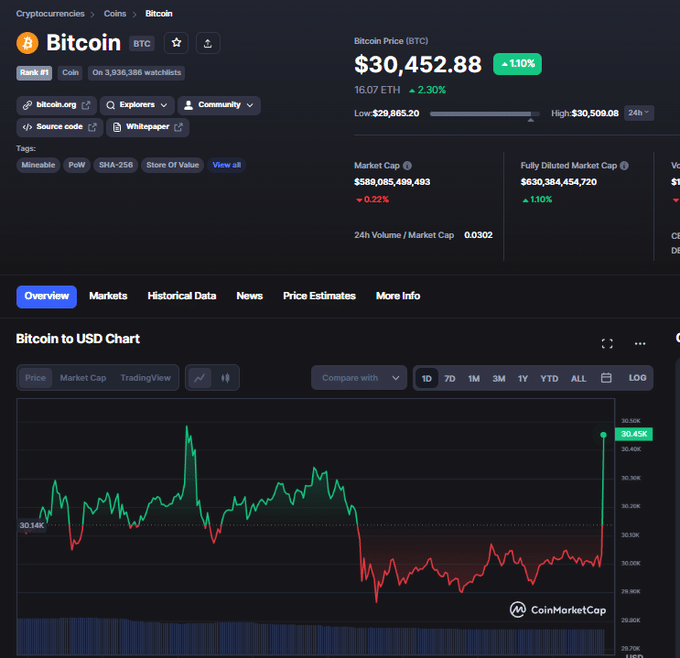Click the star watchlist icon
680x658 pixels.
(x=176, y=43)
